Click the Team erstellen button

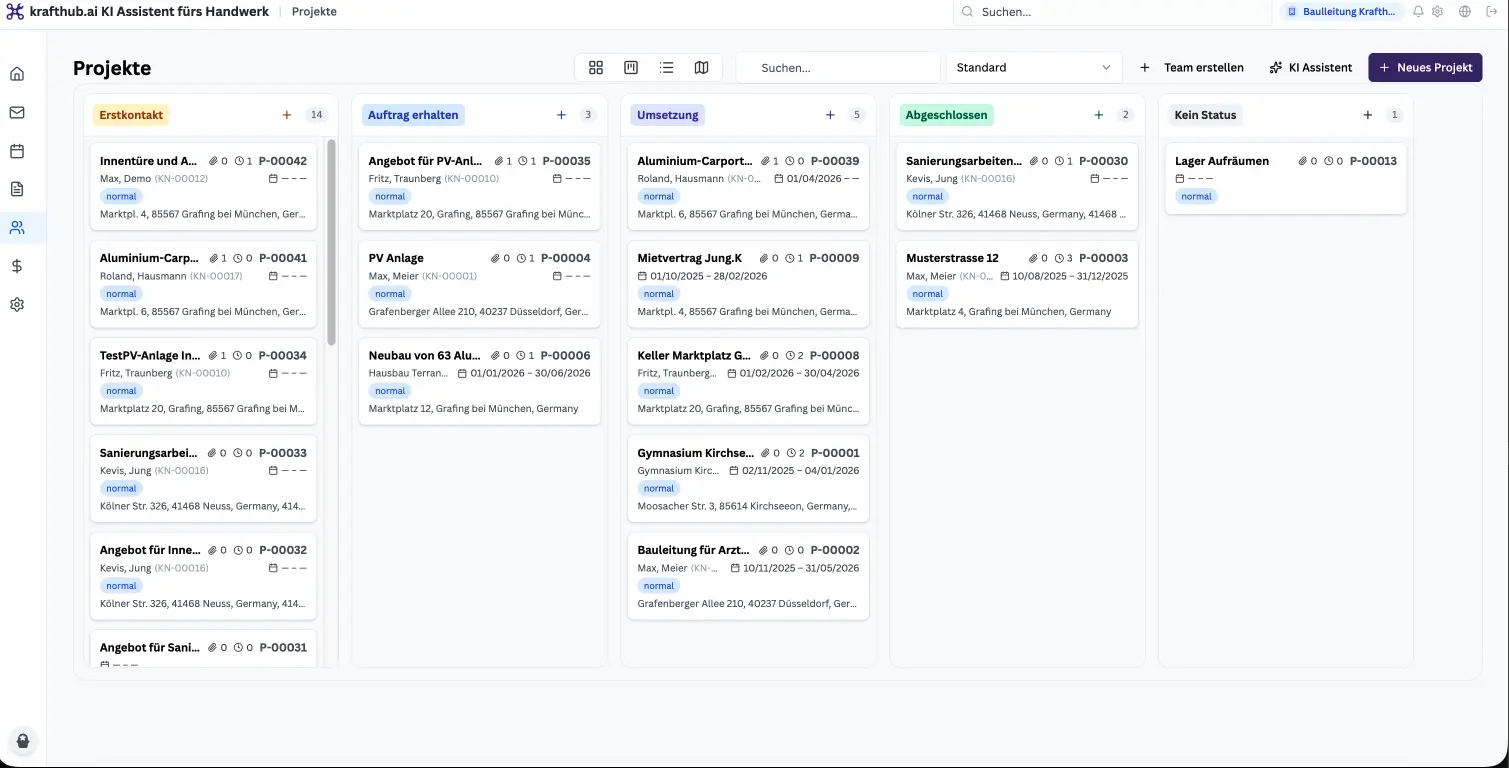pyautogui.click(x=1192, y=67)
